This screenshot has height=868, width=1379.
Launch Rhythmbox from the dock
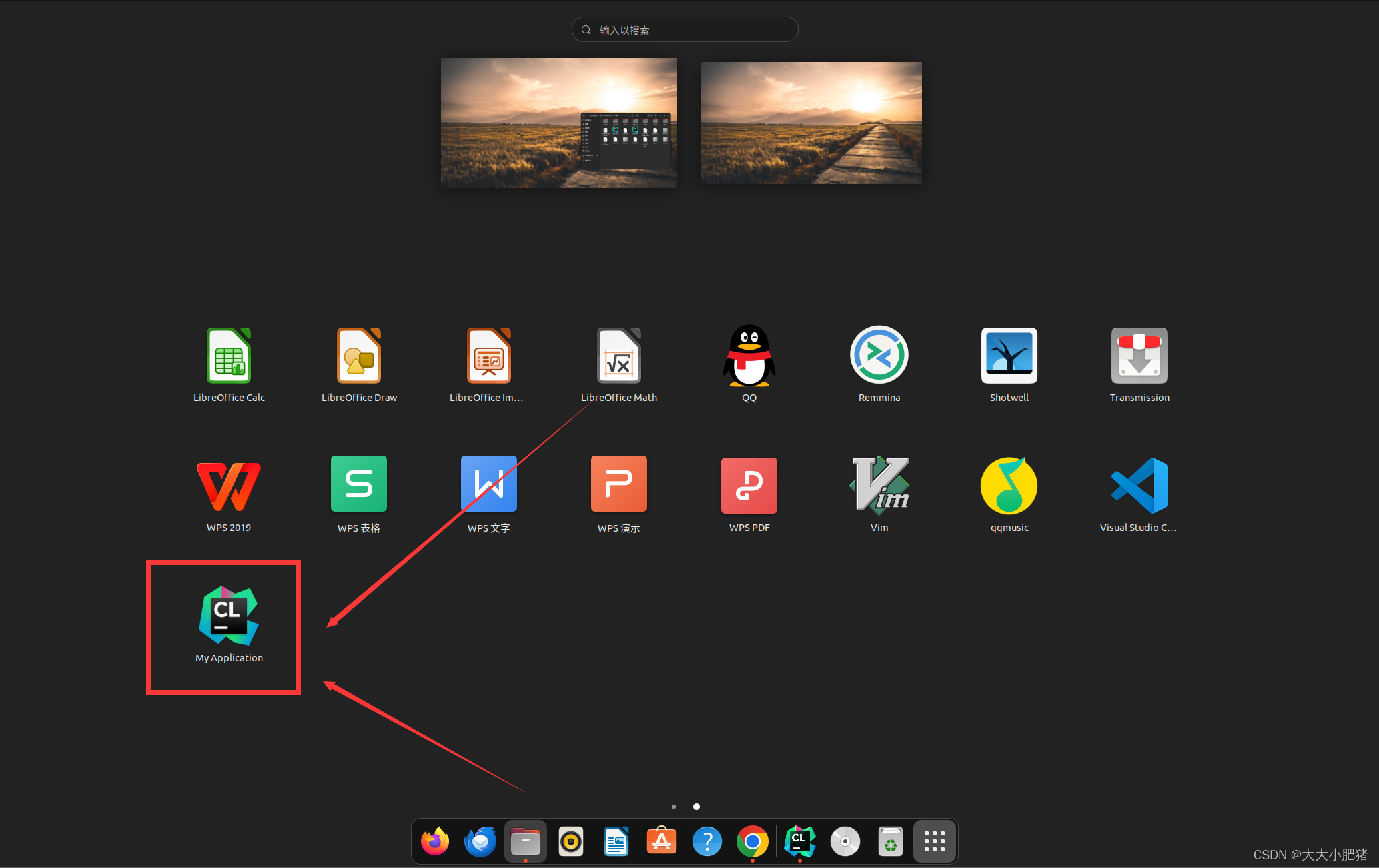[571, 841]
